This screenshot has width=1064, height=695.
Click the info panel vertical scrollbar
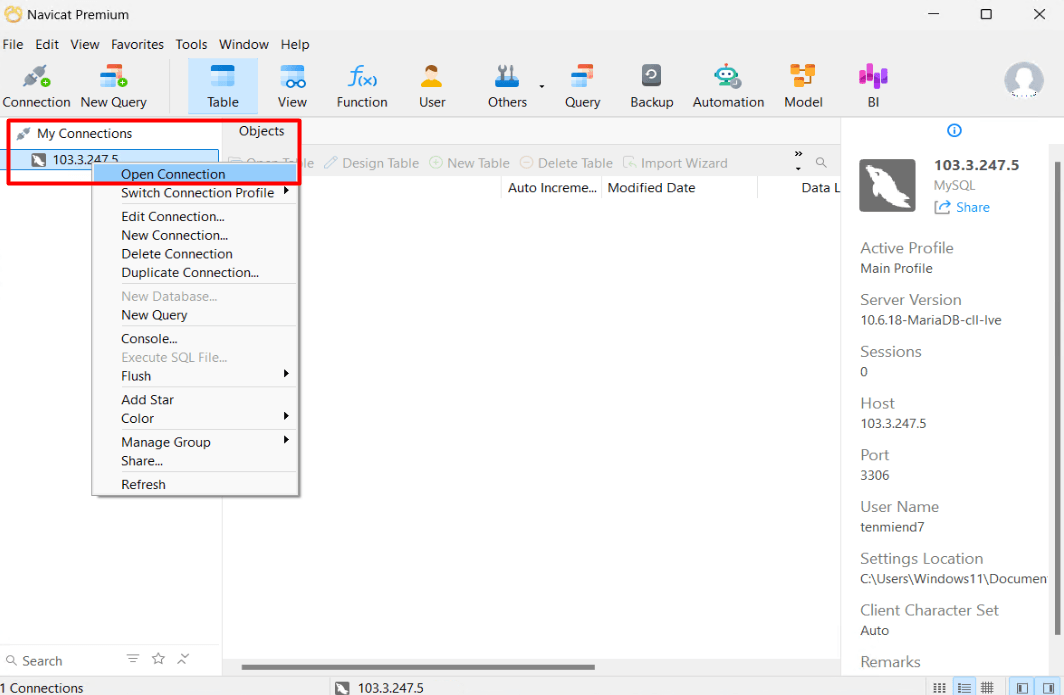click(1057, 398)
